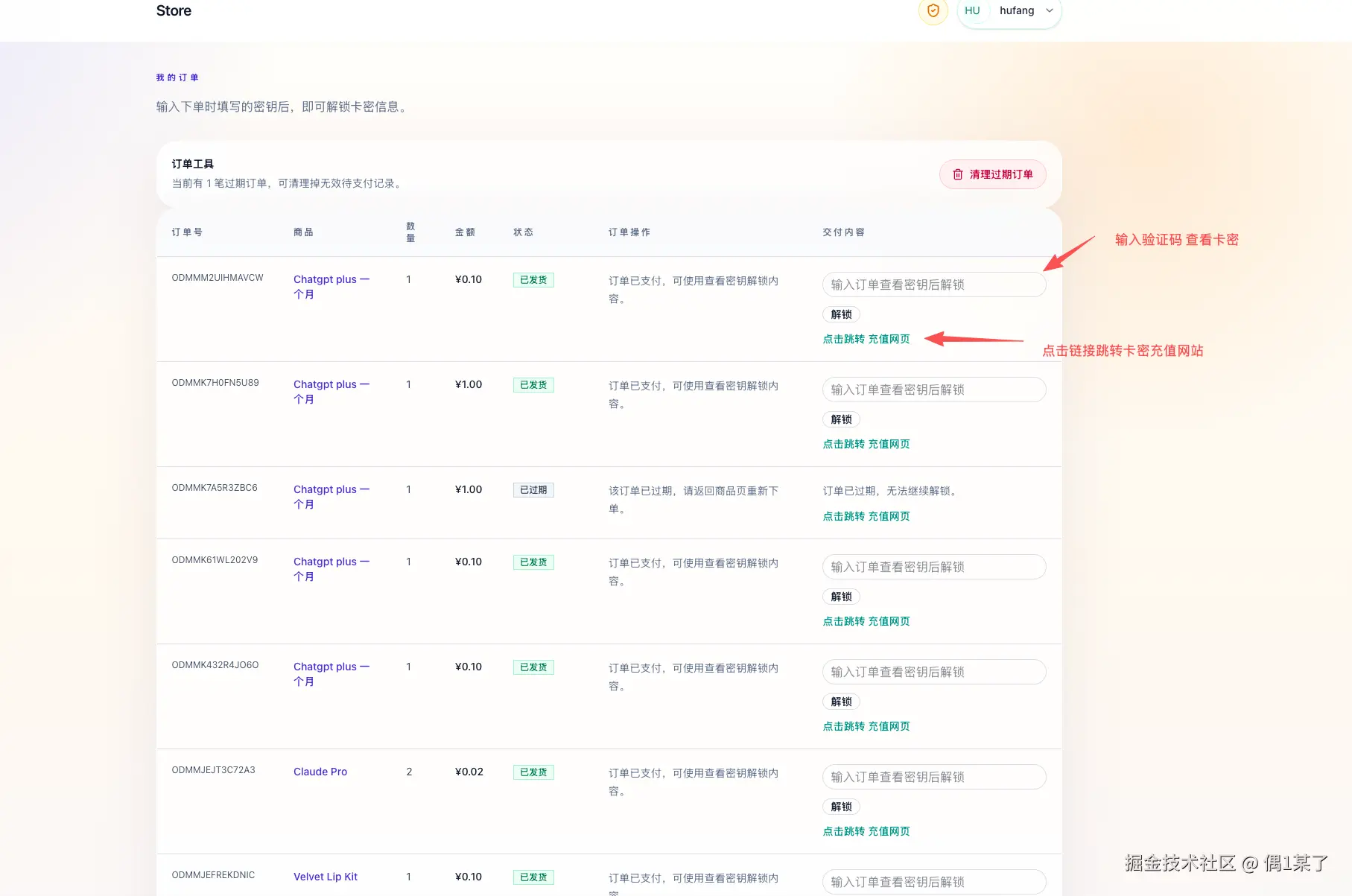Select order number ODMMK432R4JO6O
Image resolution: width=1352 pixels, height=896 pixels.
pos(215,665)
